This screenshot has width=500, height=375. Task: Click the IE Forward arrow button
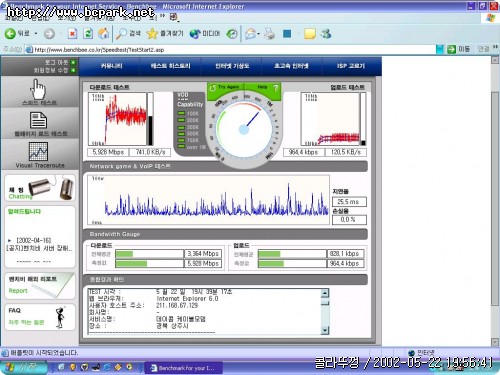tap(49, 34)
